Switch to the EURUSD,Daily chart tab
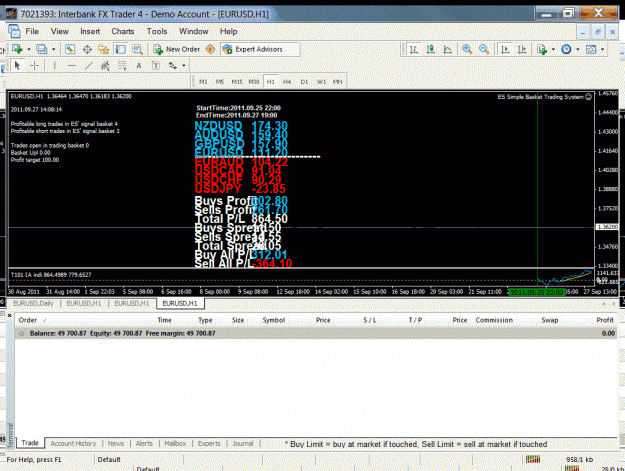This screenshot has width=625, height=471. pos(33,303)
